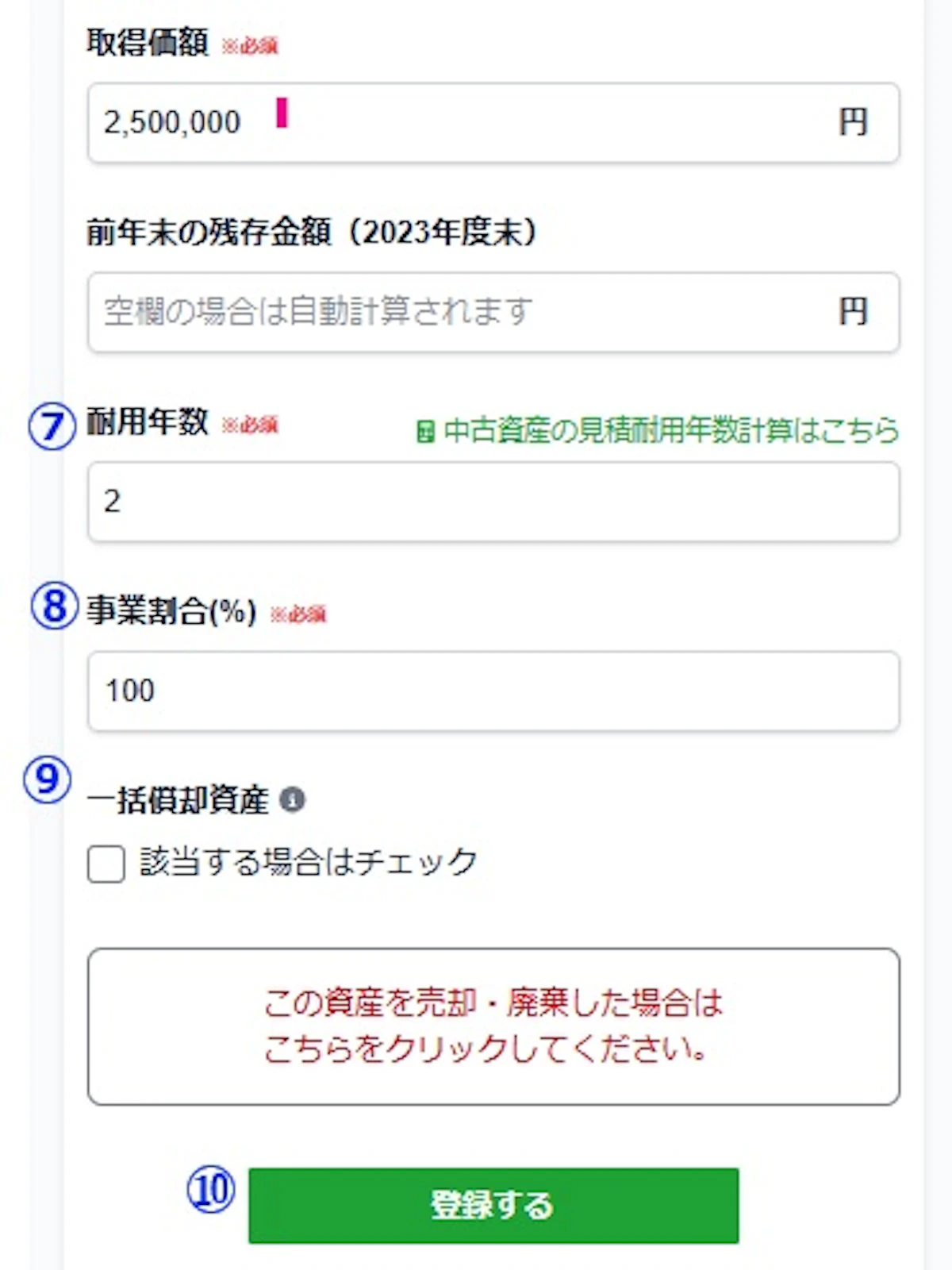Click the 事業割合(%) field label
Viewport: 952px width, 1270px height.
[x=171, y=611]
